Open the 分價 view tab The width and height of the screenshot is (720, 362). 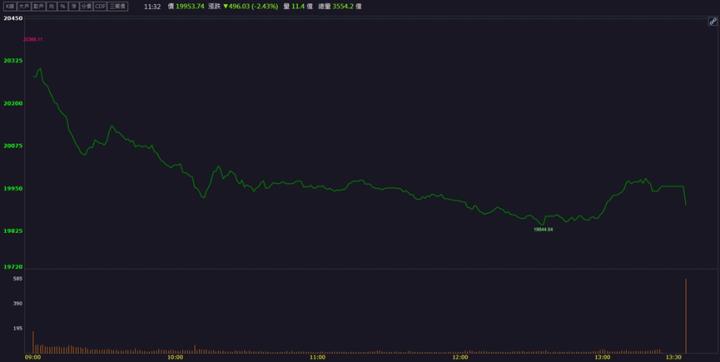click(x=86, y=6)
